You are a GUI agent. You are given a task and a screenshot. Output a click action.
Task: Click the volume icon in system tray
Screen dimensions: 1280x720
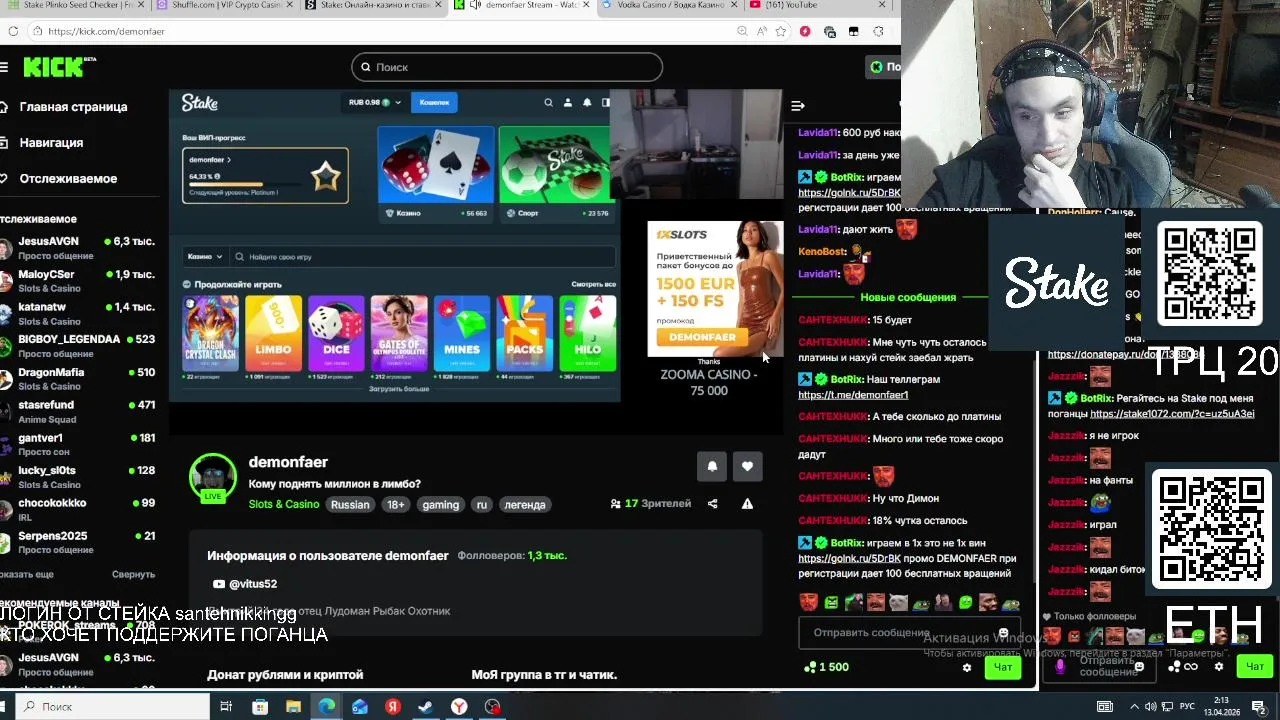1150,707
